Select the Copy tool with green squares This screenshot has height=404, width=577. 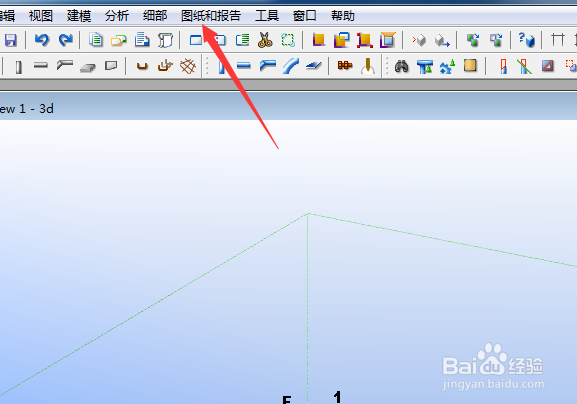(x=473, y=40)
